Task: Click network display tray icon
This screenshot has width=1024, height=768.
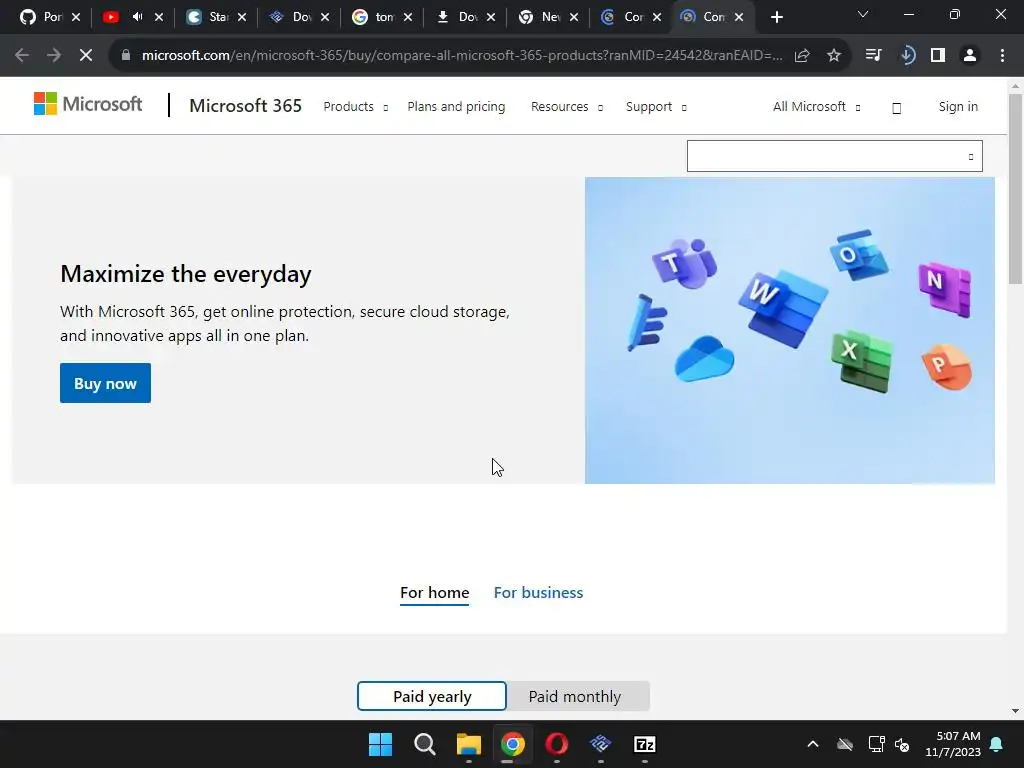Action: tap(876, 744)
